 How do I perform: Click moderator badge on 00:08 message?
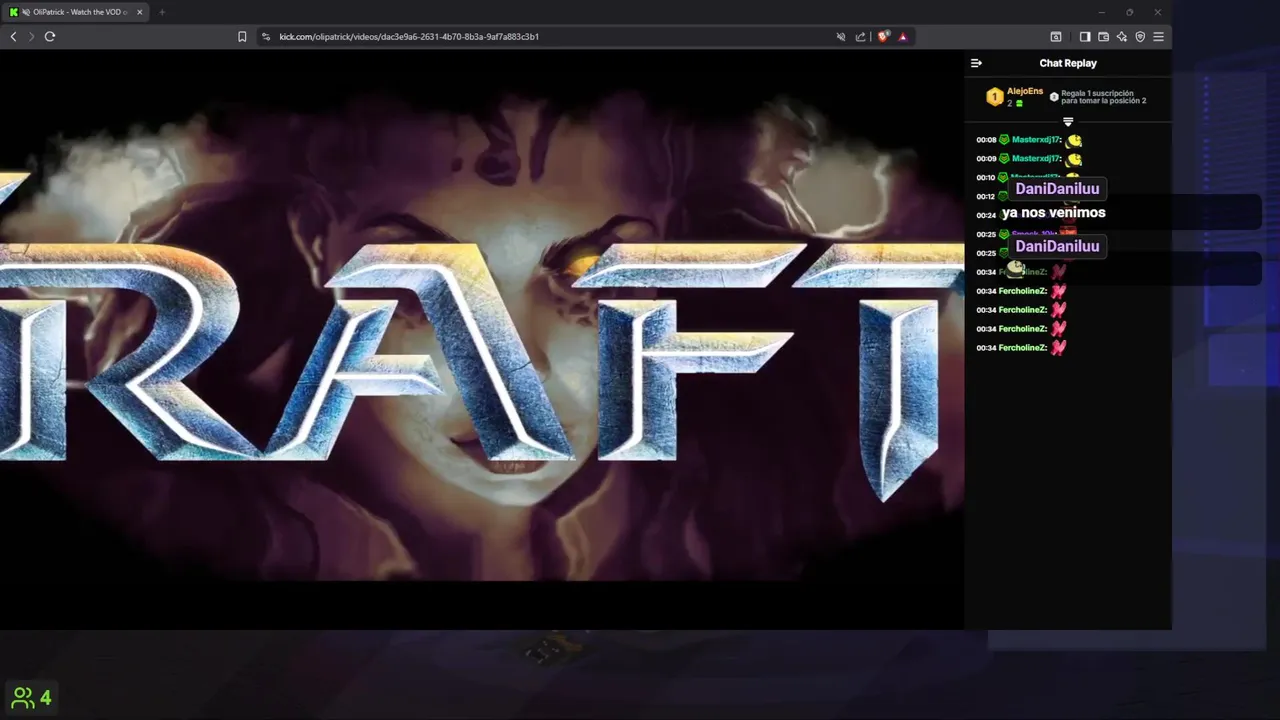[1004, 140]
